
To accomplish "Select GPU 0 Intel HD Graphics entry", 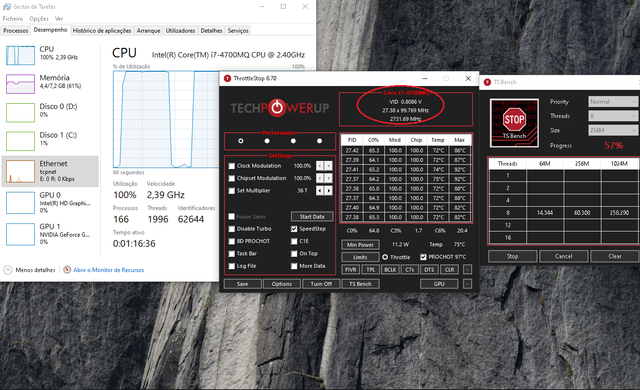I will tap(51, 202).
